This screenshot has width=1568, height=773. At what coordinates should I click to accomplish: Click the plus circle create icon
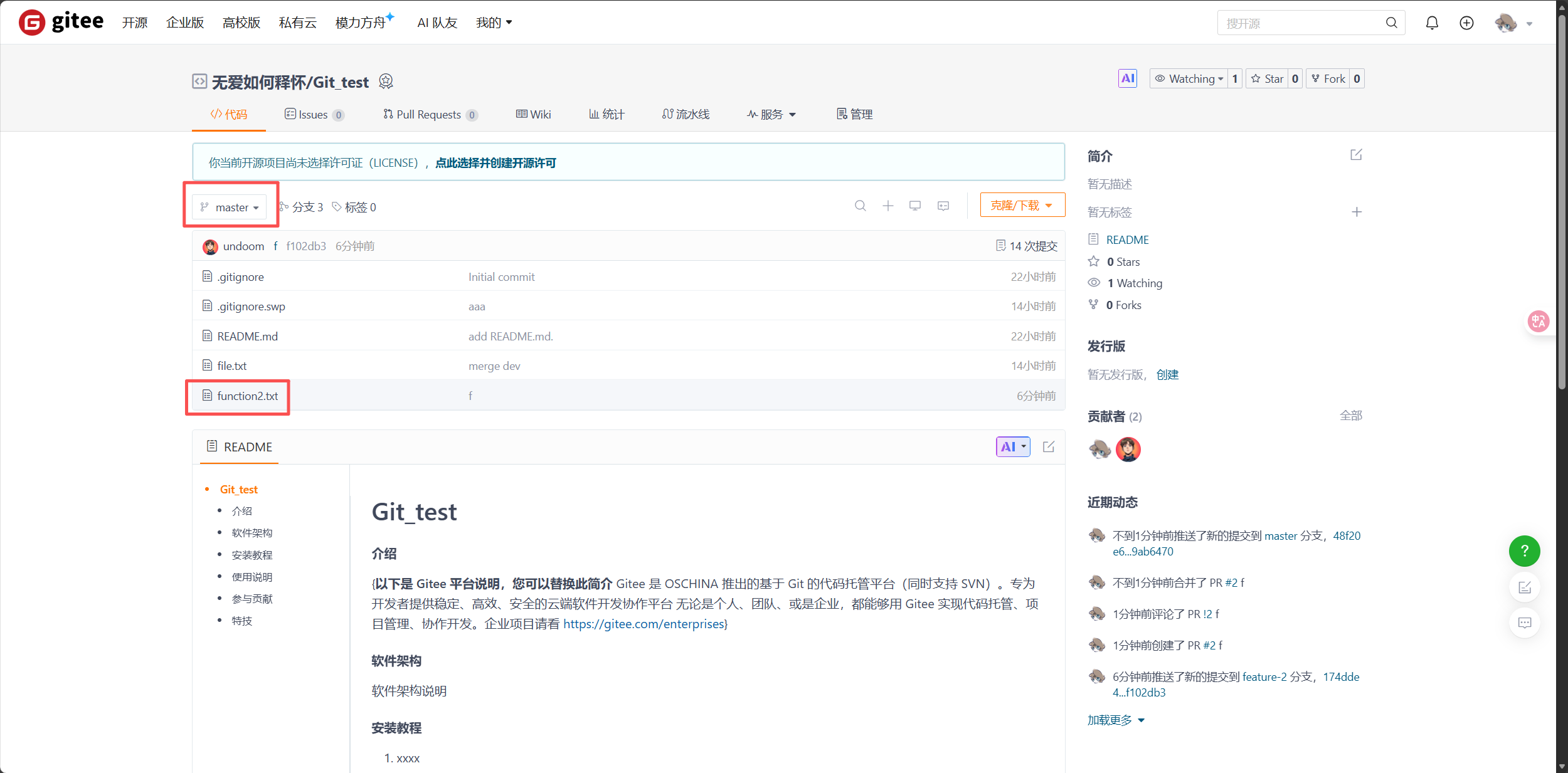coord(1466,23)
